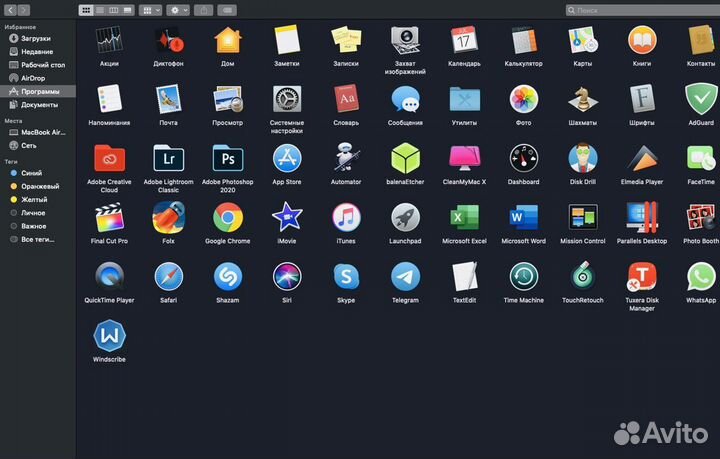The image size is (720, 459).
Task: Switch to gallery view mode
Action: pyautogui.click(x=127, y=9)
